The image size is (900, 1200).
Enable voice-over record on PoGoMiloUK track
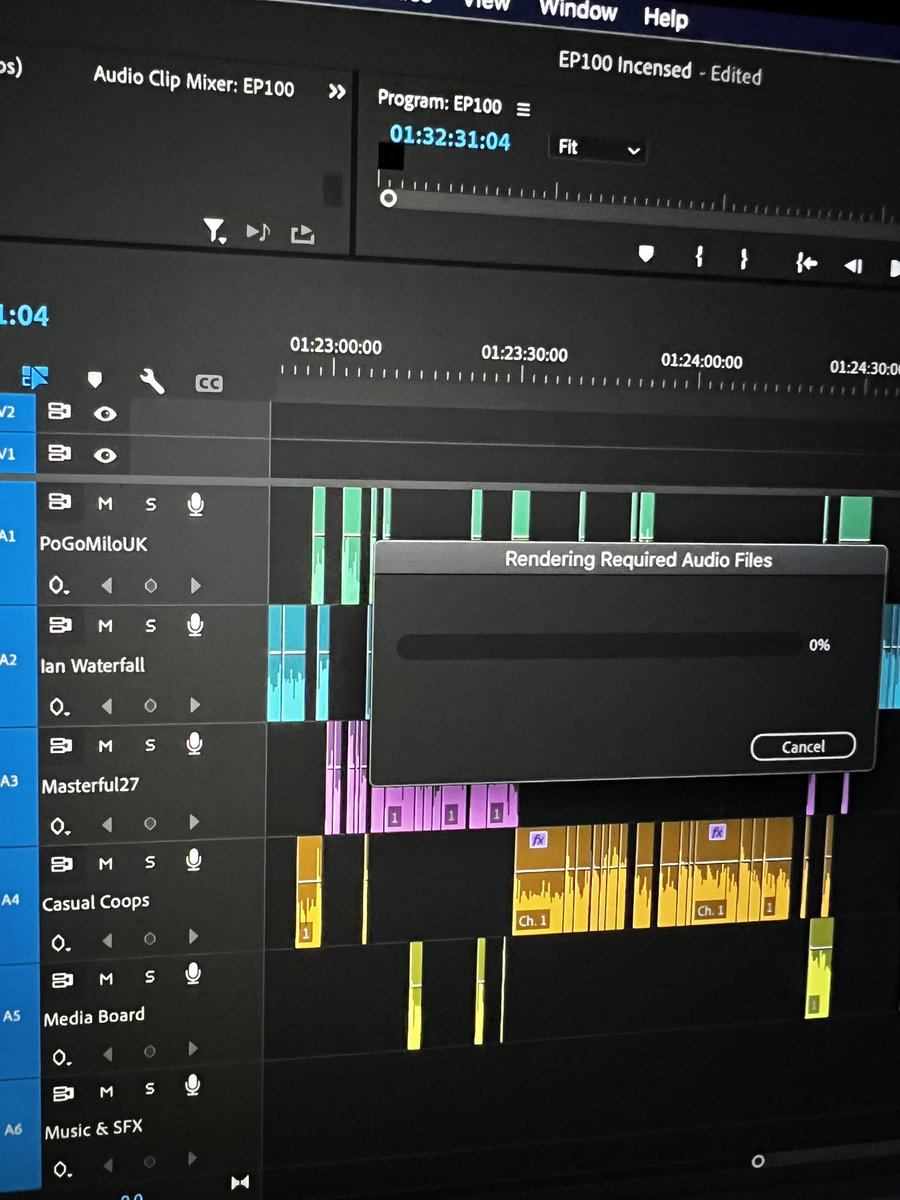point(195,504)
